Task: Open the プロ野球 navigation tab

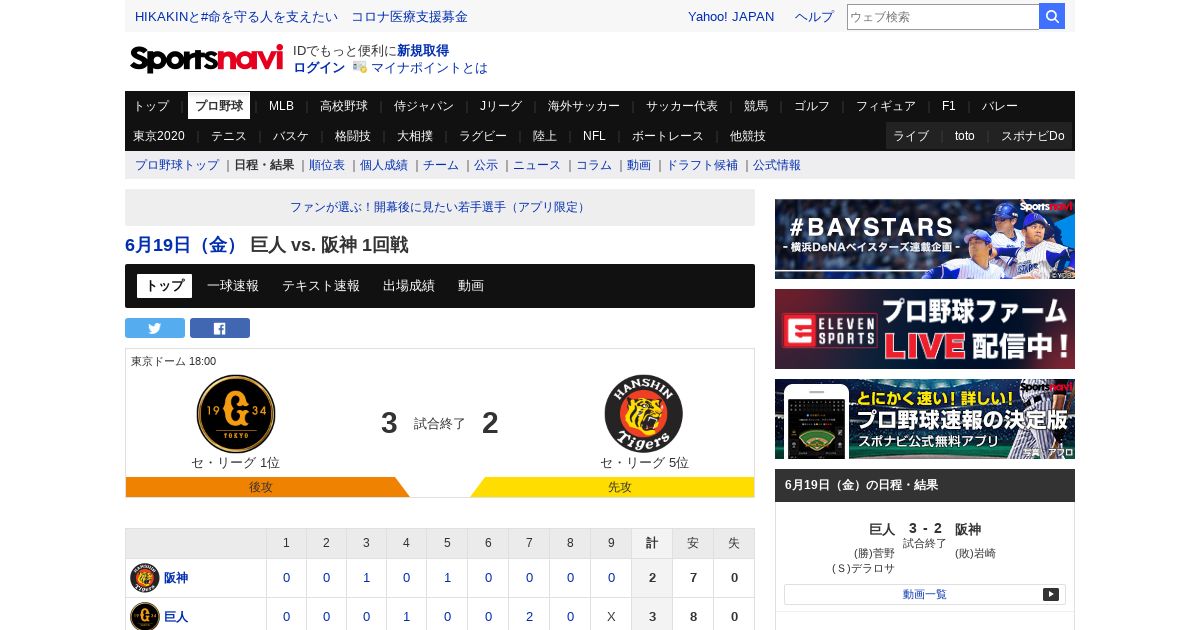Action: tap(219, 106)
